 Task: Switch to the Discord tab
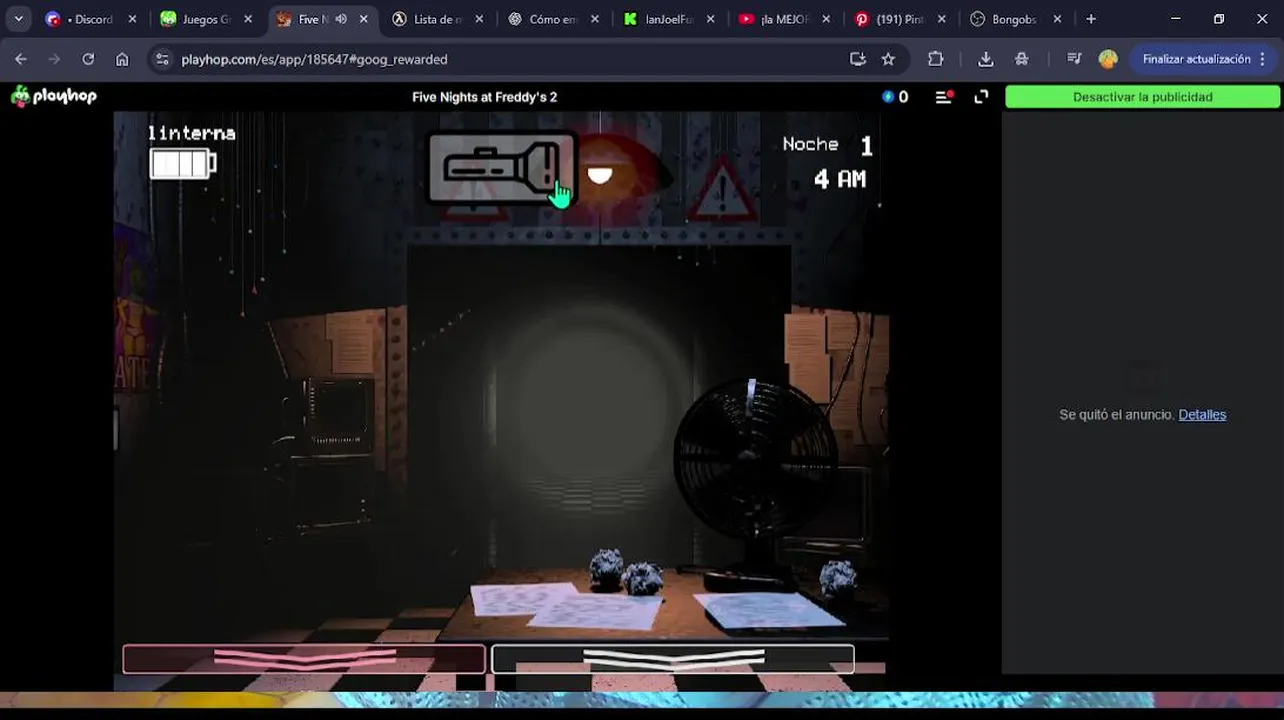coord(90,19)
